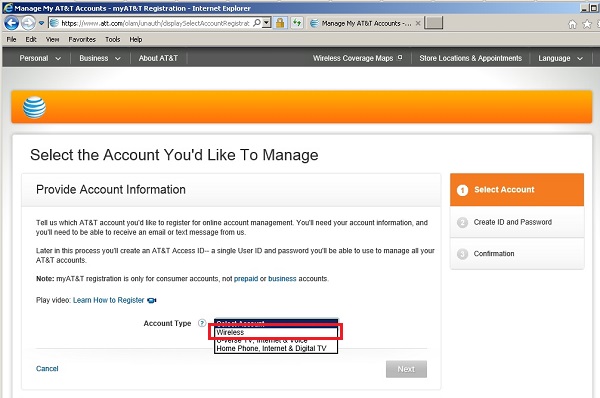This screenshot has height=398, width=600.
Task: Click the 'Provide Account Information' heading
Action: click(x=111, y=189)
